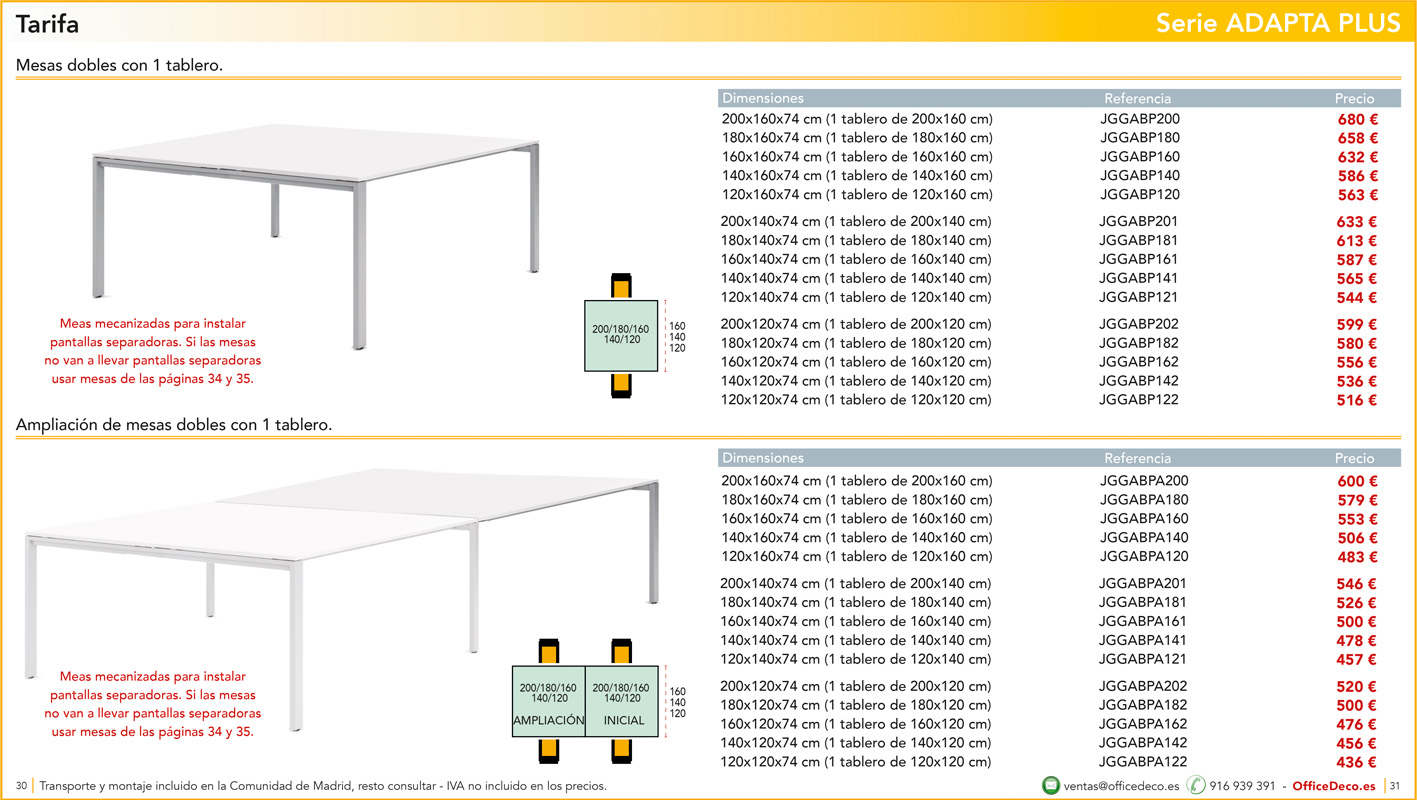Image resolution: width=1417 pixels, height=800 pixels.
Task: Click the Precio header in second table
Action: (x=1355, y=458)
